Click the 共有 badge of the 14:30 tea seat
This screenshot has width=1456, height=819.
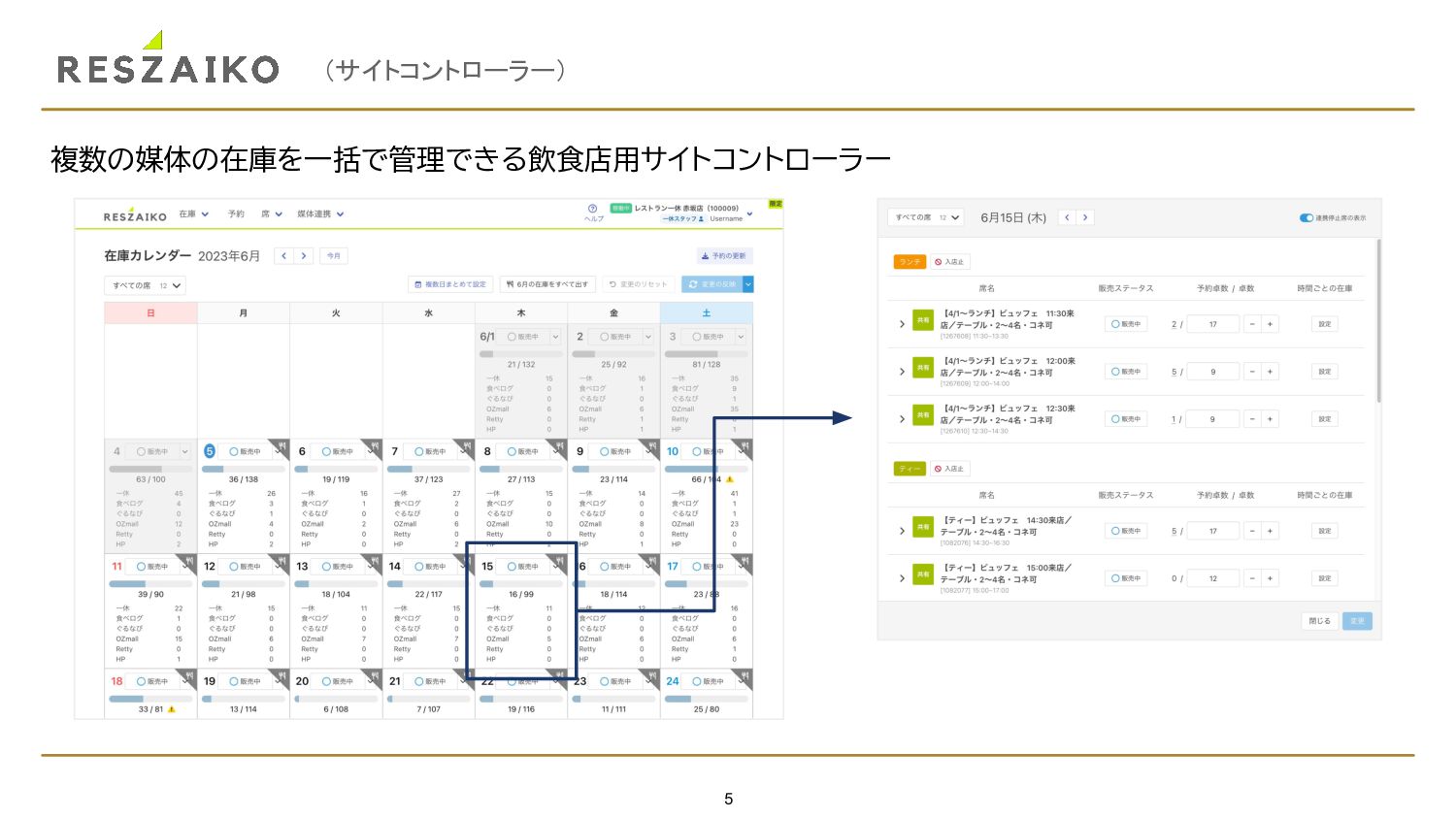pyautogui.click(x=923, y=527)
